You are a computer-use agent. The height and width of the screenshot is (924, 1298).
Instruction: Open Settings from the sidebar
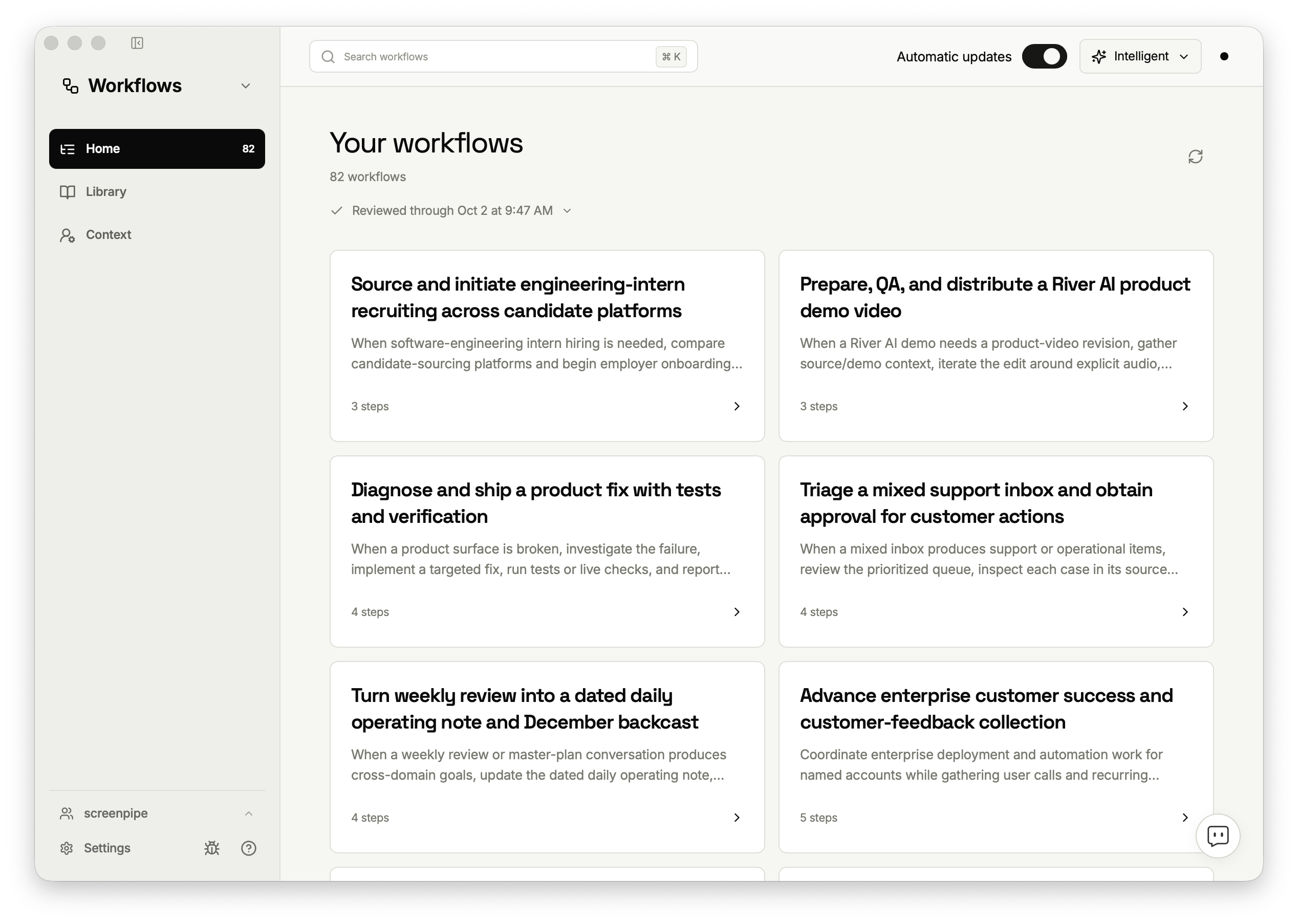[x=107, y=848]
